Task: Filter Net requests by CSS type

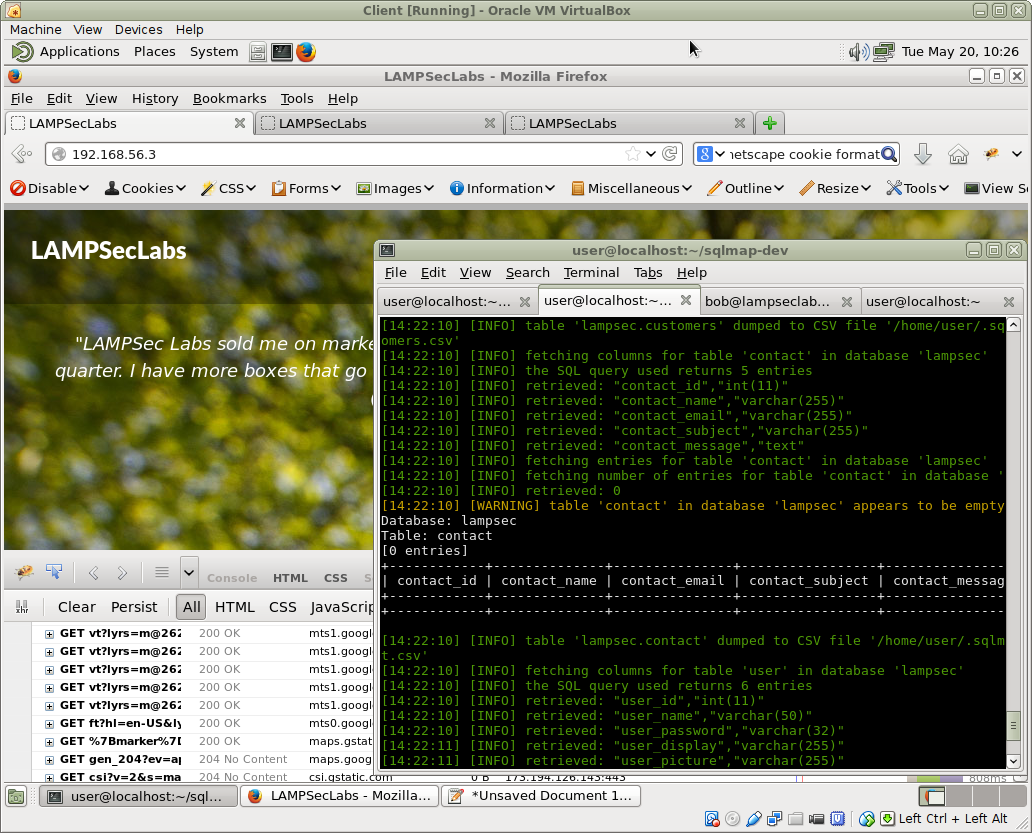Action: click(282, 607)
